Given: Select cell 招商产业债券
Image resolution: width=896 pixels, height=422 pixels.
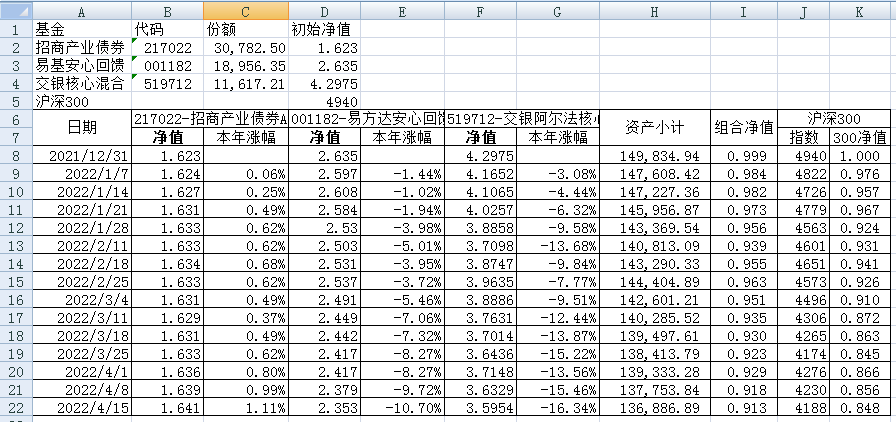Looking at the screenshot, I should click(82, 47).
